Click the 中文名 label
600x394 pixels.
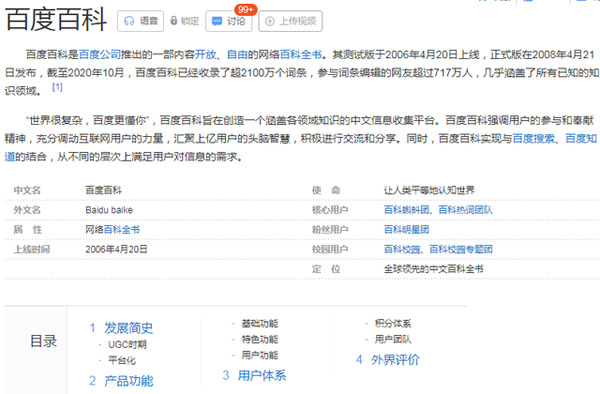[27, 190]
